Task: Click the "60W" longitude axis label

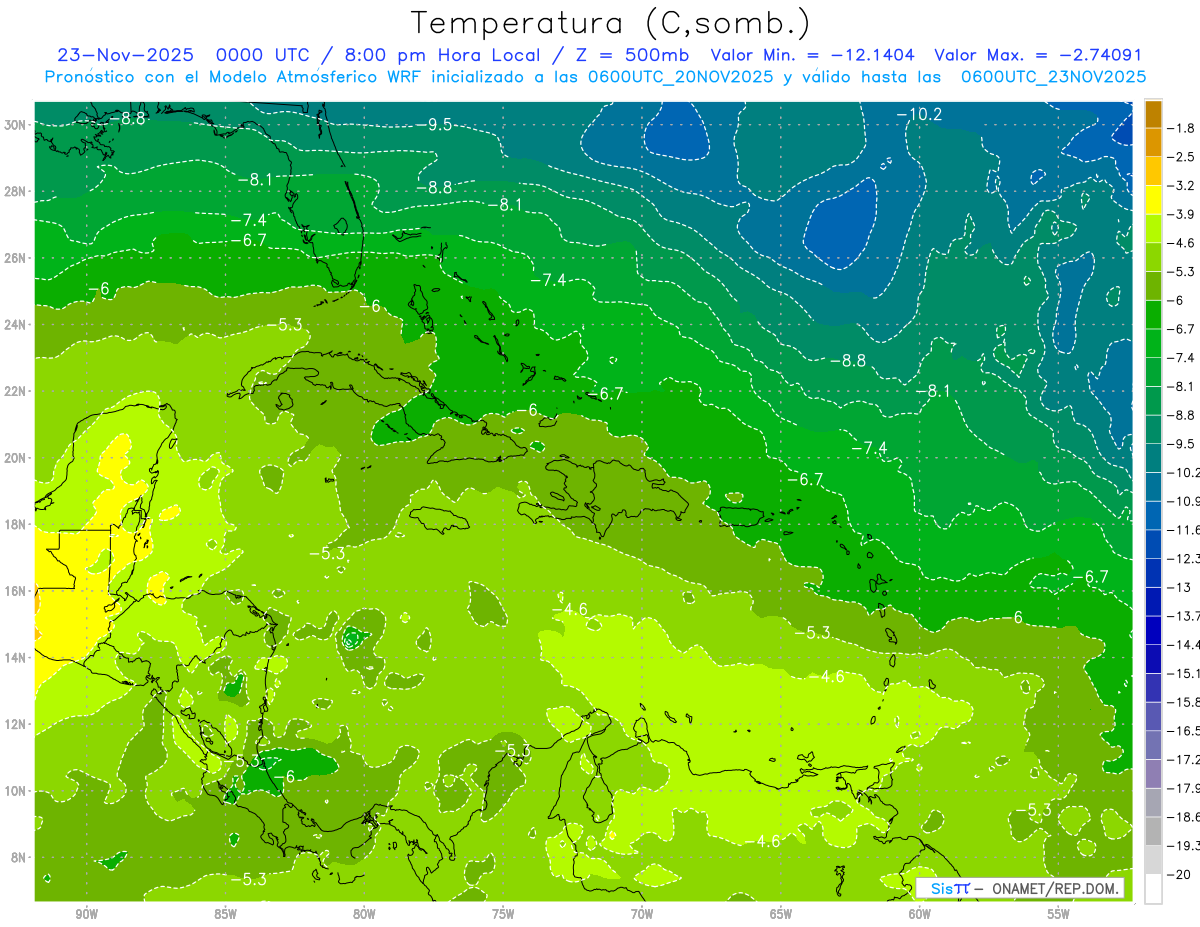Action: [920, 914]
